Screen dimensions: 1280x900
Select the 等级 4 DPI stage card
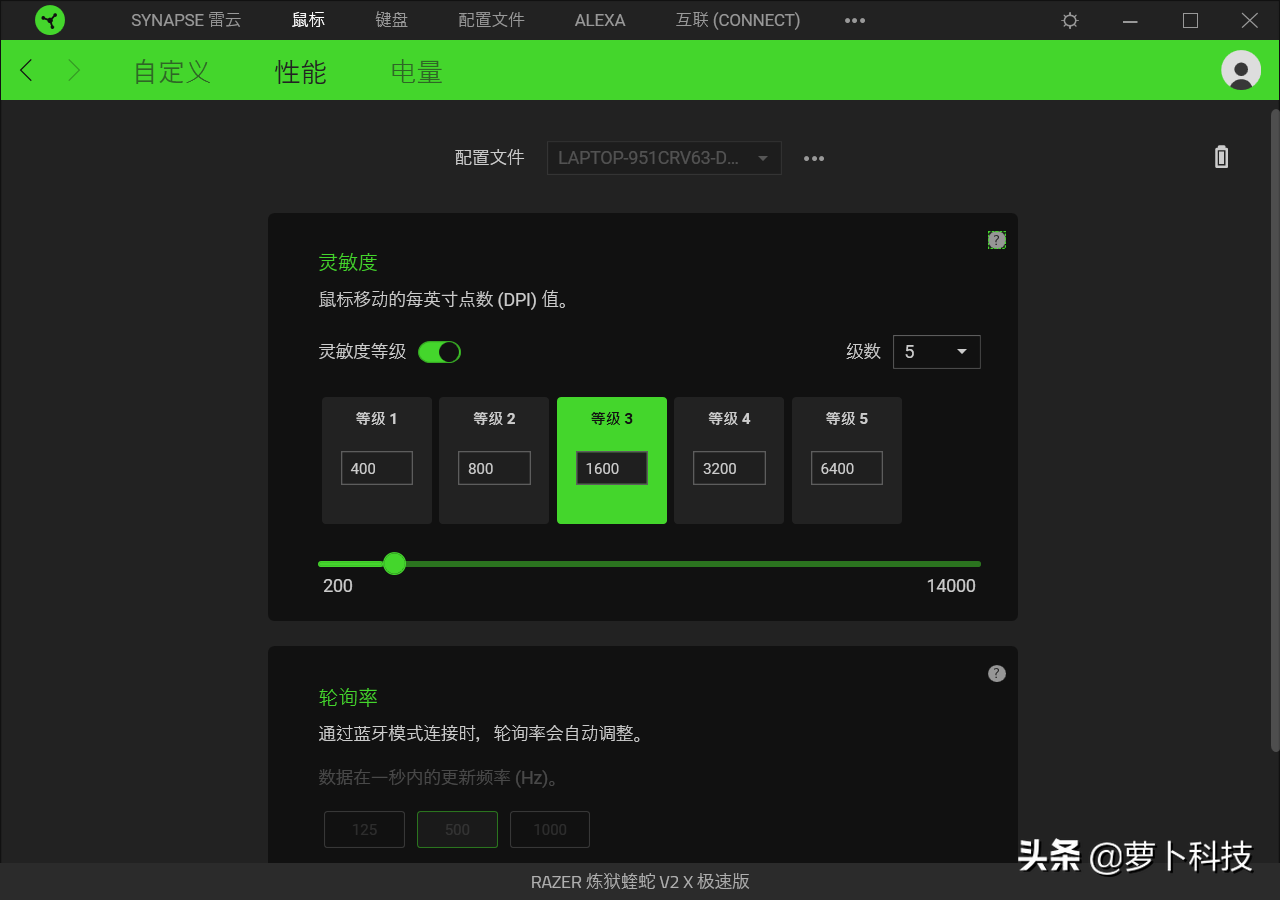(x=729, y=460)
